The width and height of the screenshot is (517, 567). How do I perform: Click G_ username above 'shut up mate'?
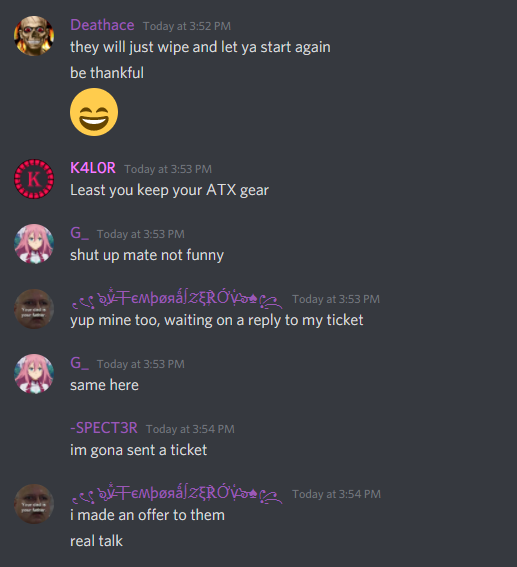click(80, 233)
